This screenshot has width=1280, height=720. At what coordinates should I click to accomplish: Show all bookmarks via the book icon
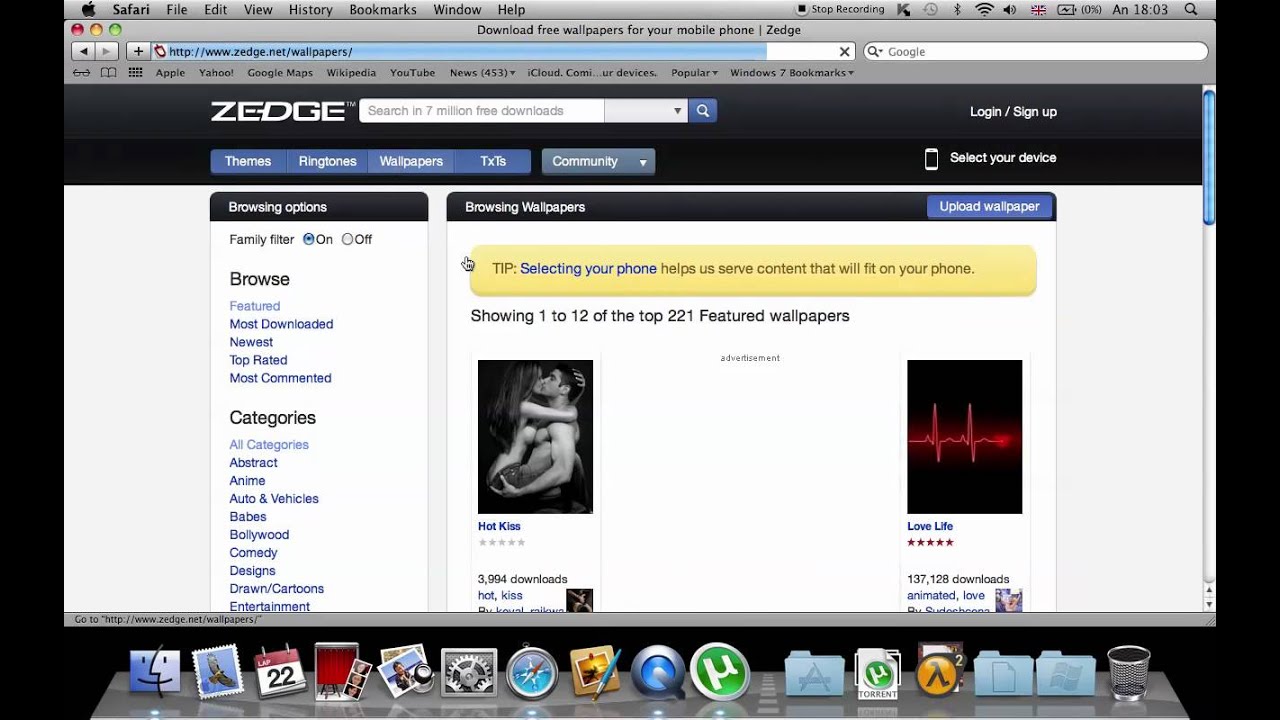(x=108, y=72)
